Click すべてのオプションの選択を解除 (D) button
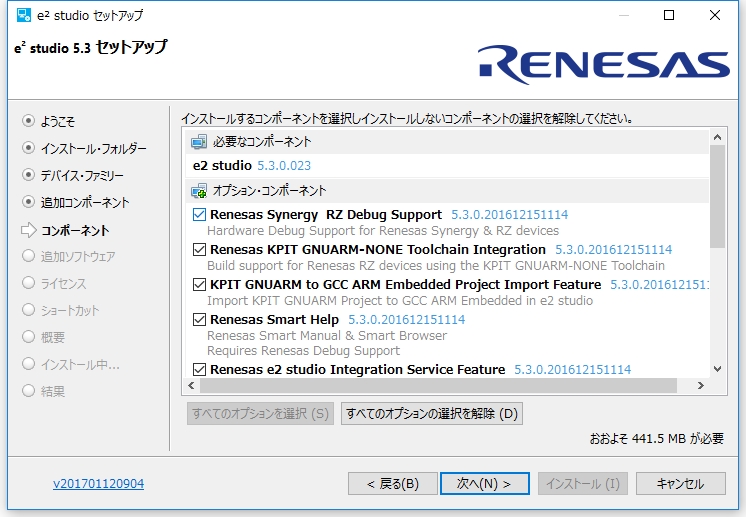 (432, 413)
